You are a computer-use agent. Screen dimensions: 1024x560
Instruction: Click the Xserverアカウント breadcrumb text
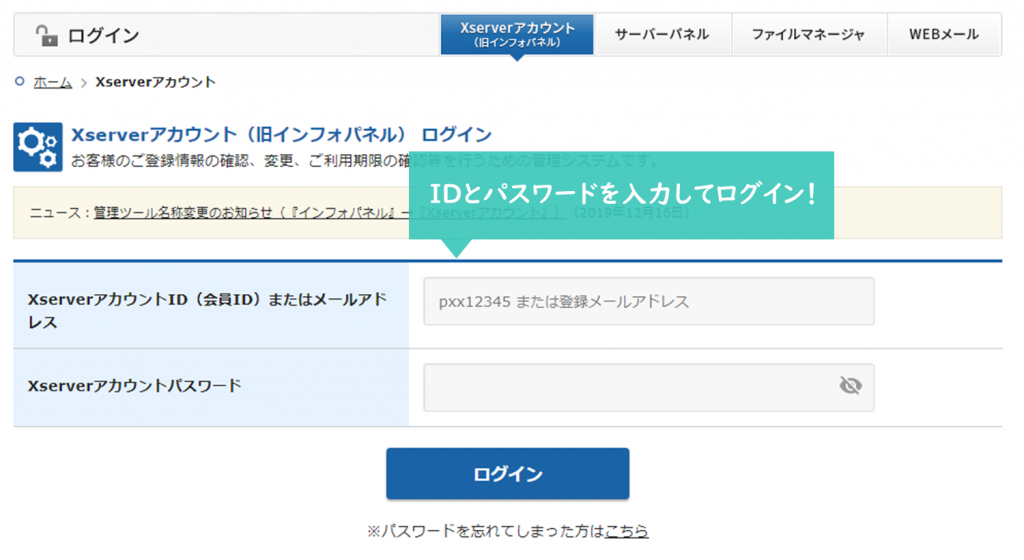(x=155, y=82)
